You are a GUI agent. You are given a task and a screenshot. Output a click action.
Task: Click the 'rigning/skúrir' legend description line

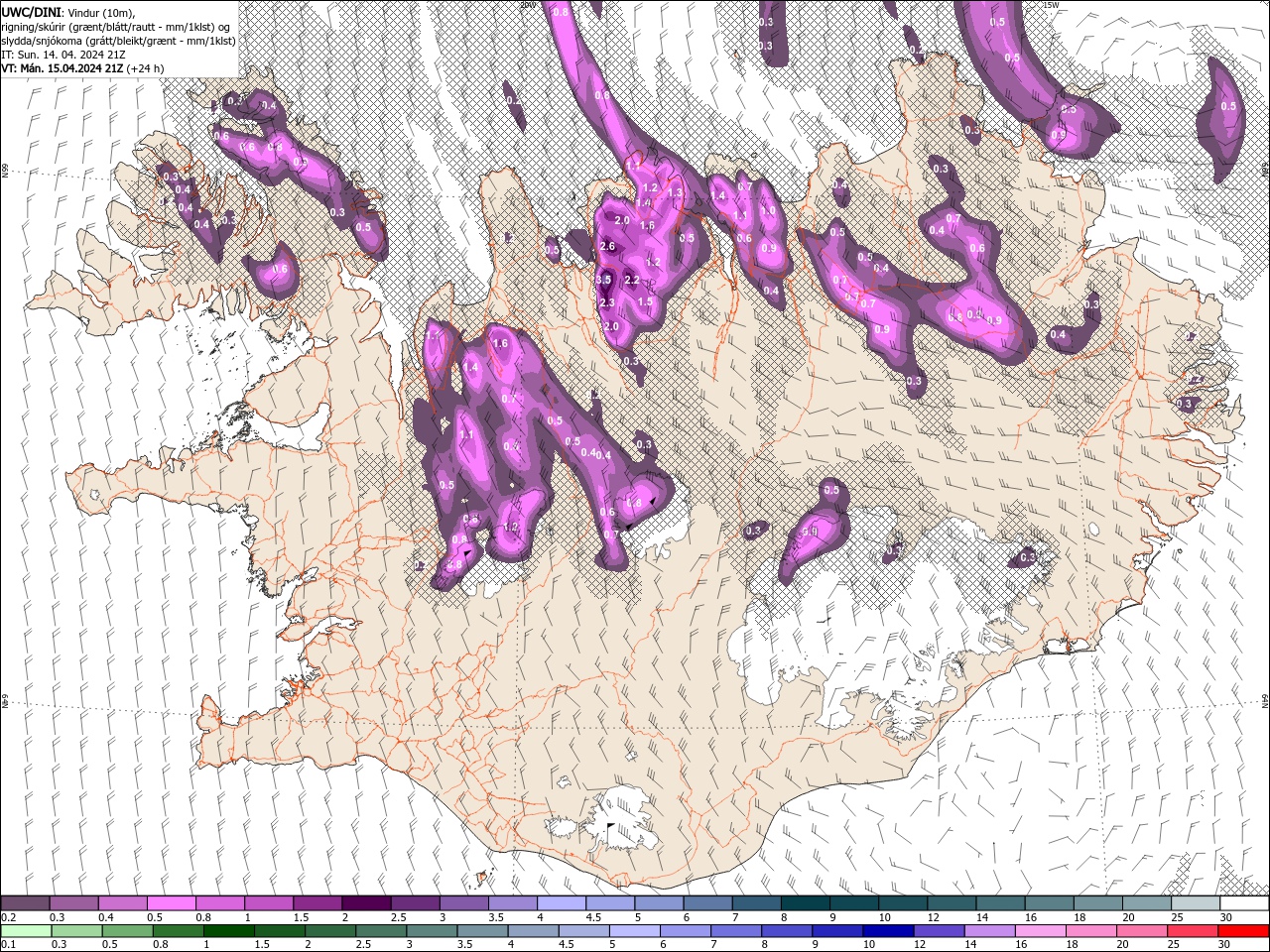tap(117, 26)
